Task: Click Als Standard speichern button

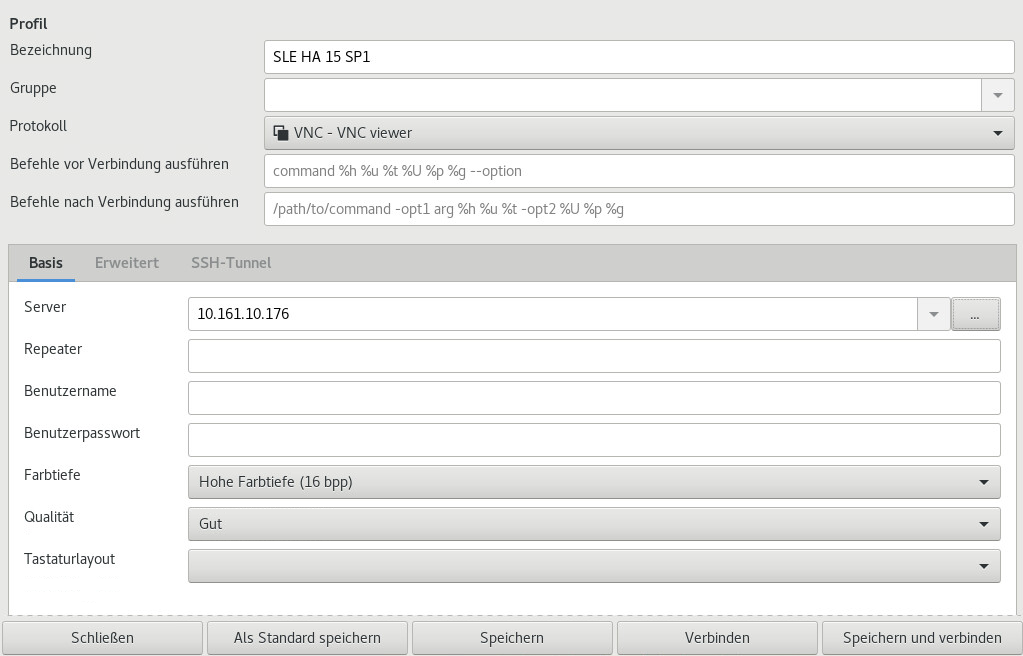Action: coord(307,638)
